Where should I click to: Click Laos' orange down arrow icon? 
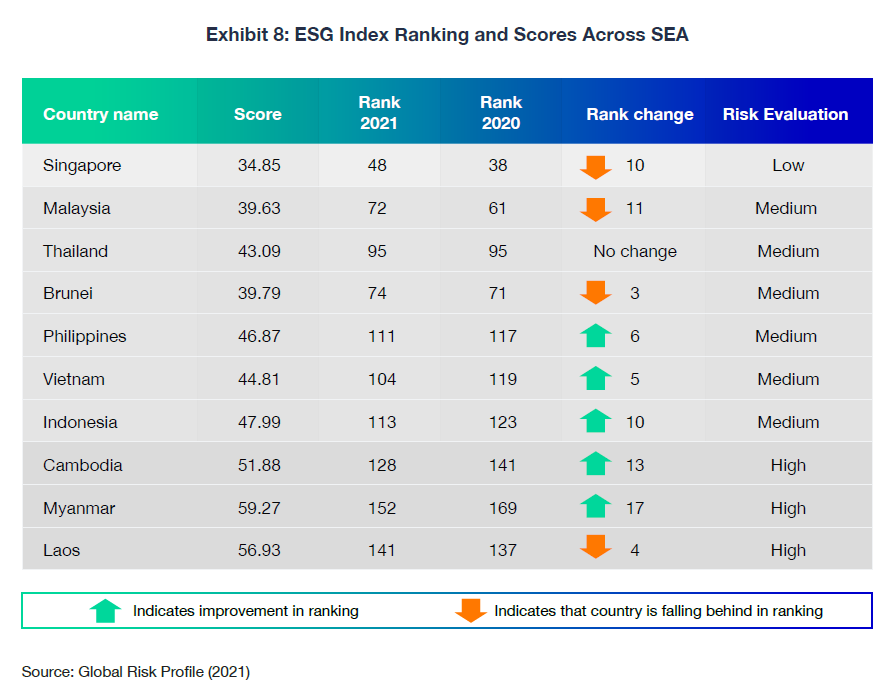[596, 549]
